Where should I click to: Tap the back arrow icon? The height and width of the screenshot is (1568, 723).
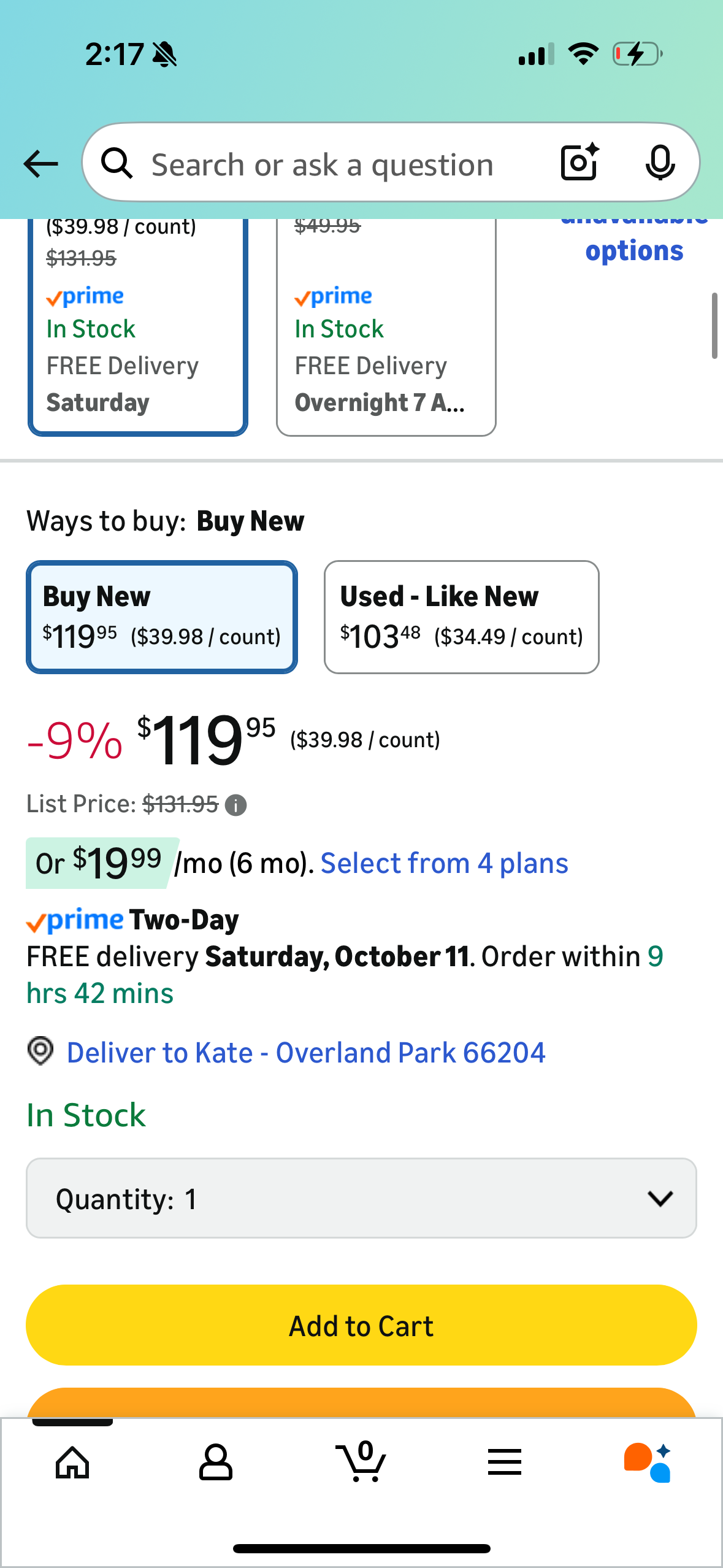pyautogui.click(x=40, y=164)
